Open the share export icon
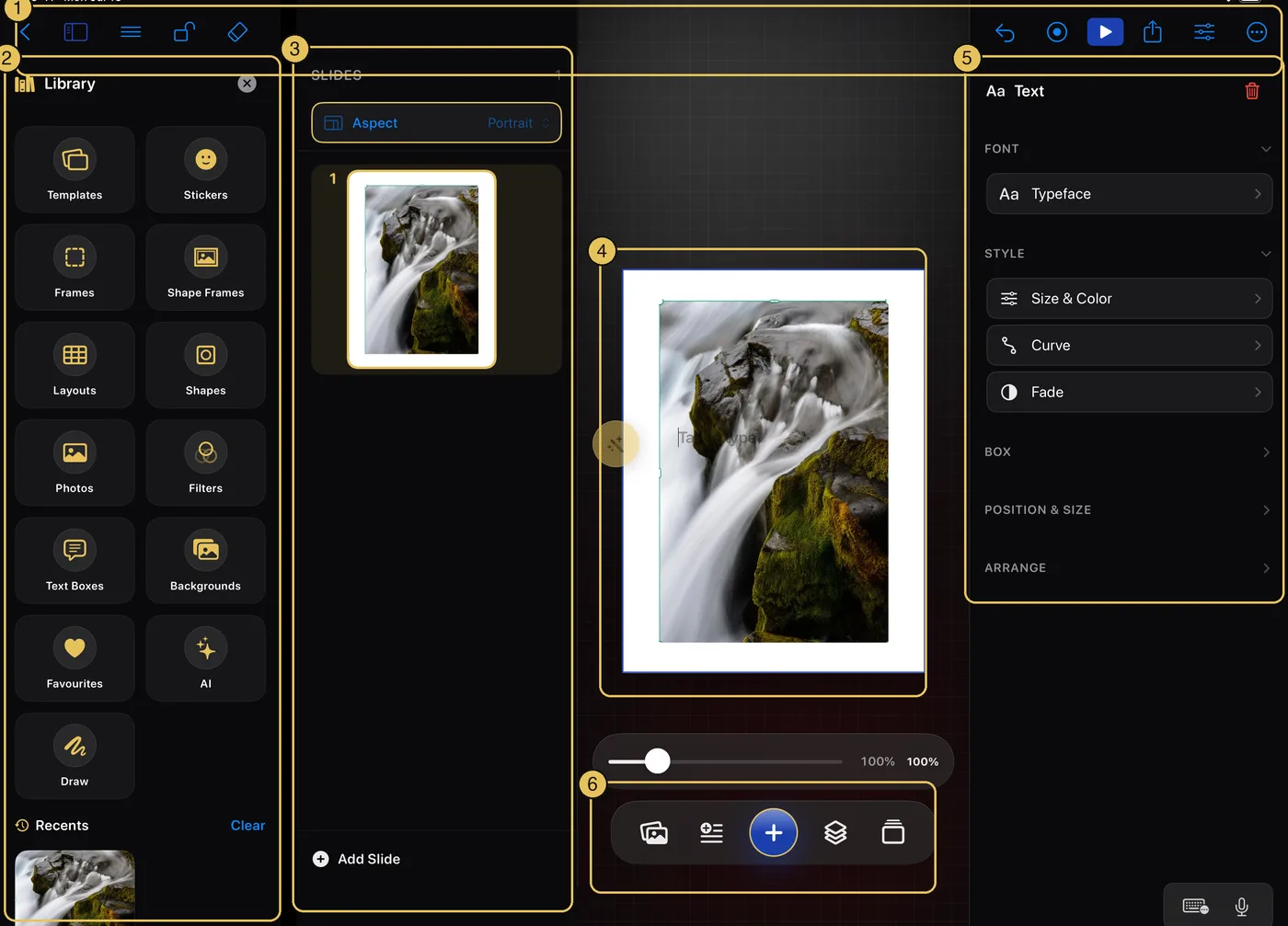 [x=1153, y=32]
